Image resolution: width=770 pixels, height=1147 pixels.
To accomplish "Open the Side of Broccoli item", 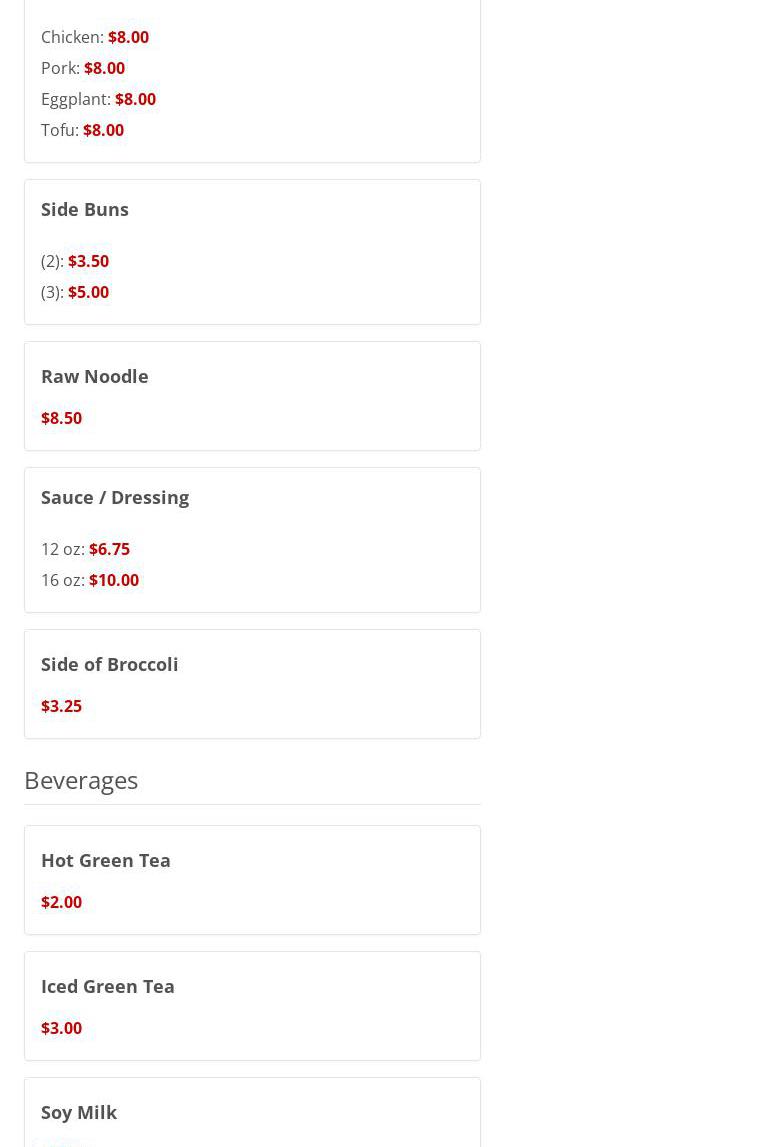I will tap(109, 664).
